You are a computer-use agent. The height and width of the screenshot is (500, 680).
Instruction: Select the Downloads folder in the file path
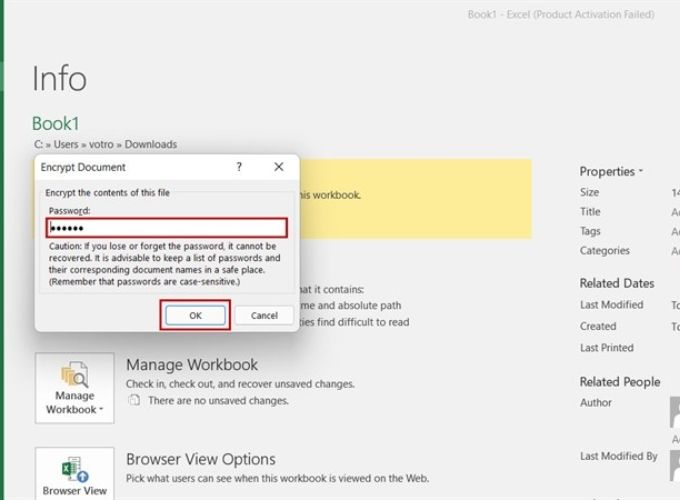click(x=150, y=144)
